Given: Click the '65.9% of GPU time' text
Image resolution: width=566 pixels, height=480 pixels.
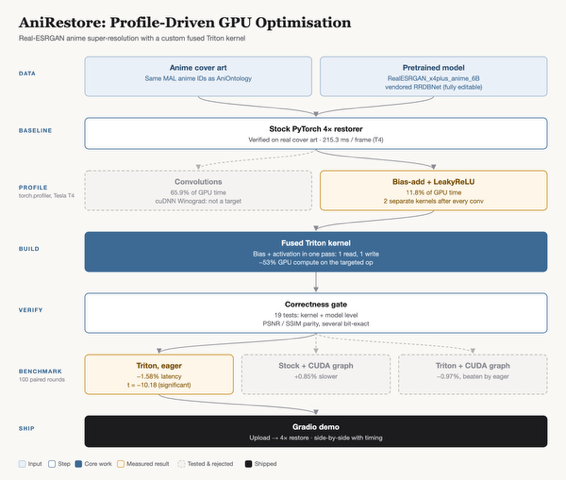Looking at the screenshot, I should click(198, 192).
